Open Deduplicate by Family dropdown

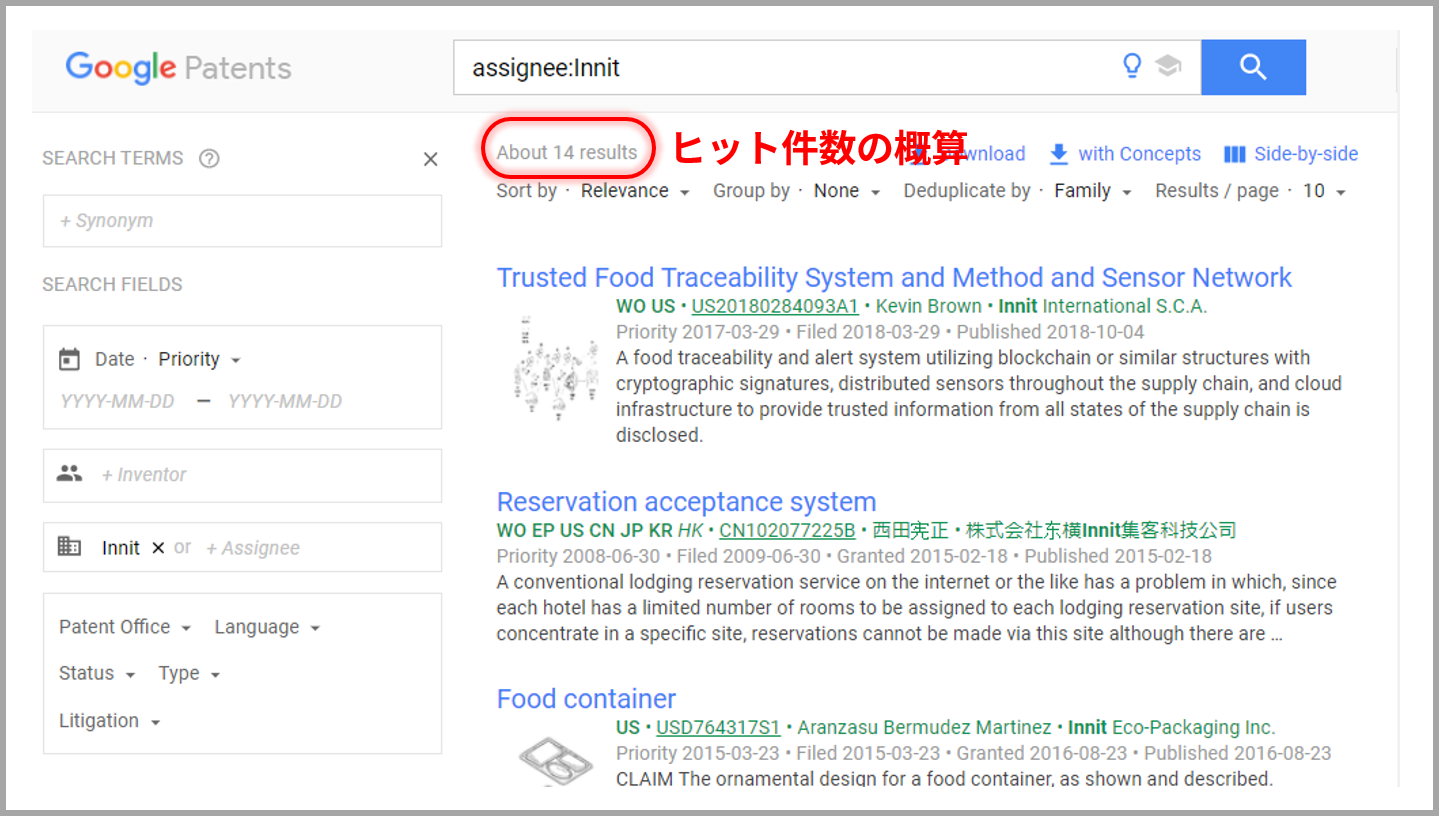[x=1093, y=191]
